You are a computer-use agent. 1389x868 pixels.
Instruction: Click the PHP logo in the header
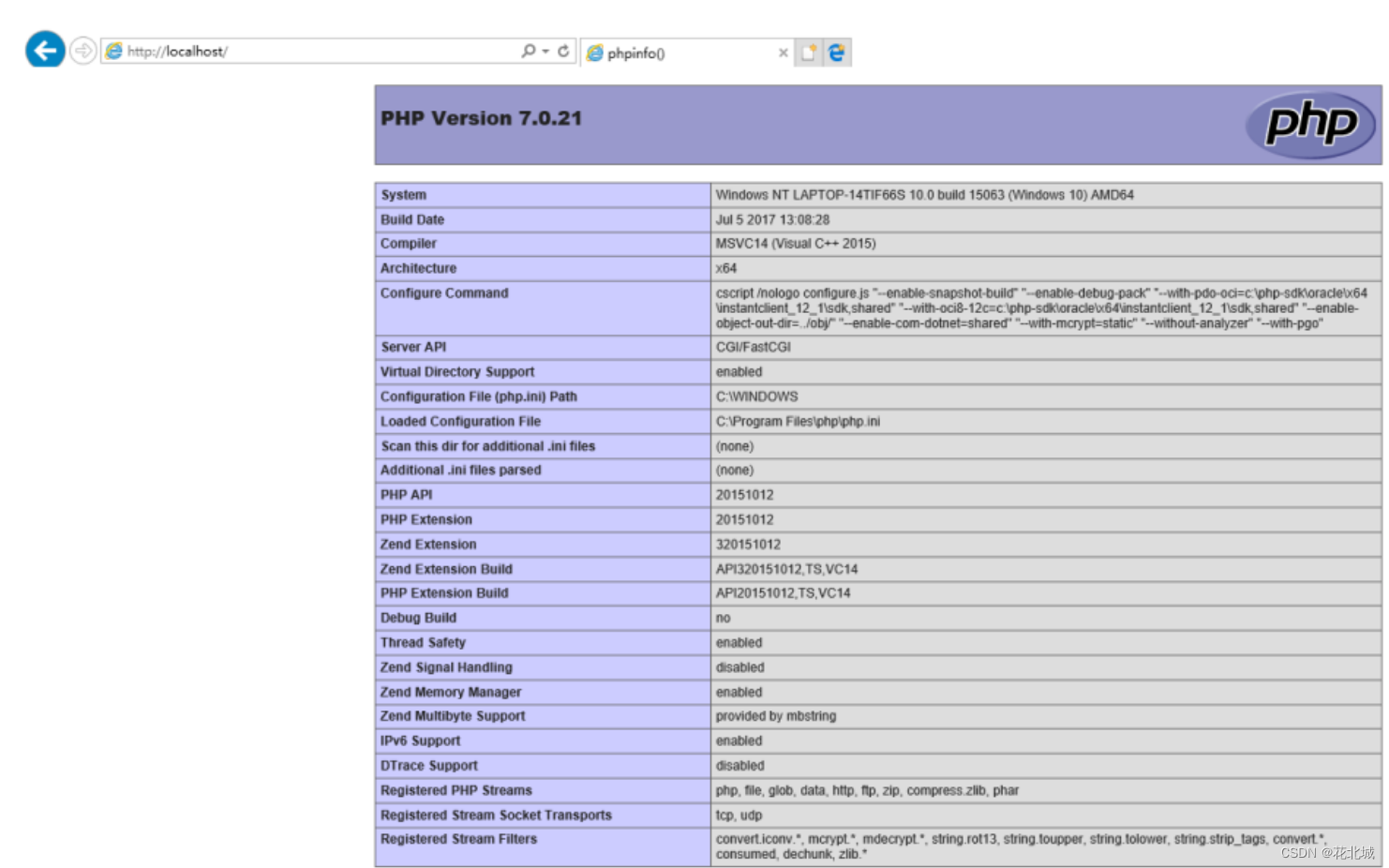point(1310,124)
